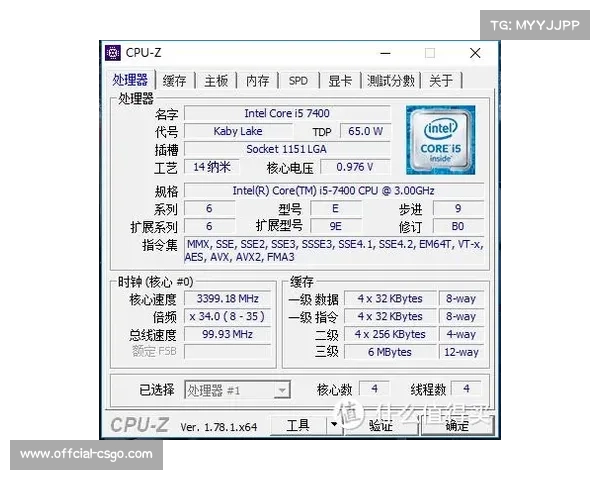Click the 线程数 value field
Screen dimensions: 600x480
point(466,389)
